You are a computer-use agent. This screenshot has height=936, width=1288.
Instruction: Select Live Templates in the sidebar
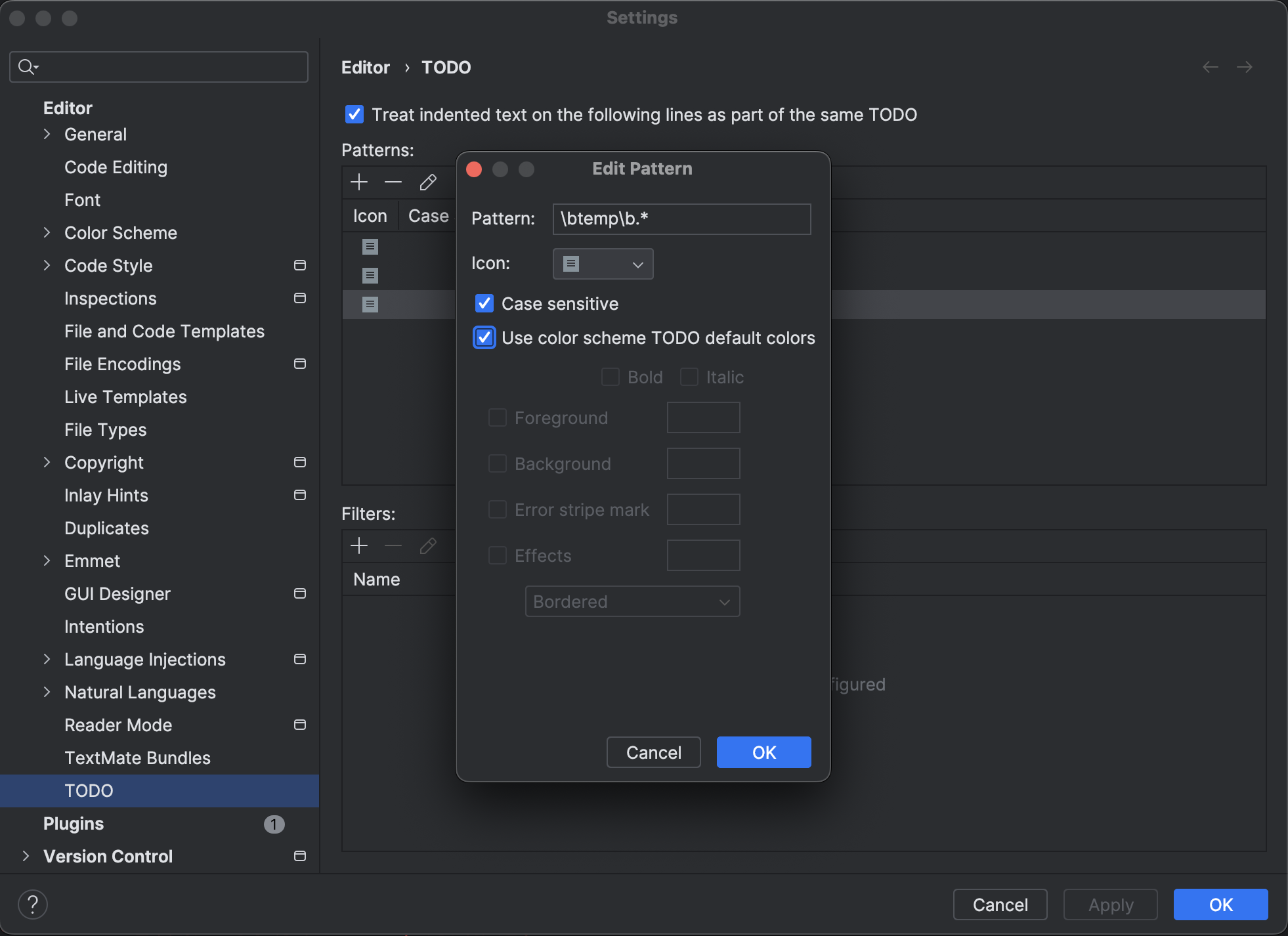125,396
